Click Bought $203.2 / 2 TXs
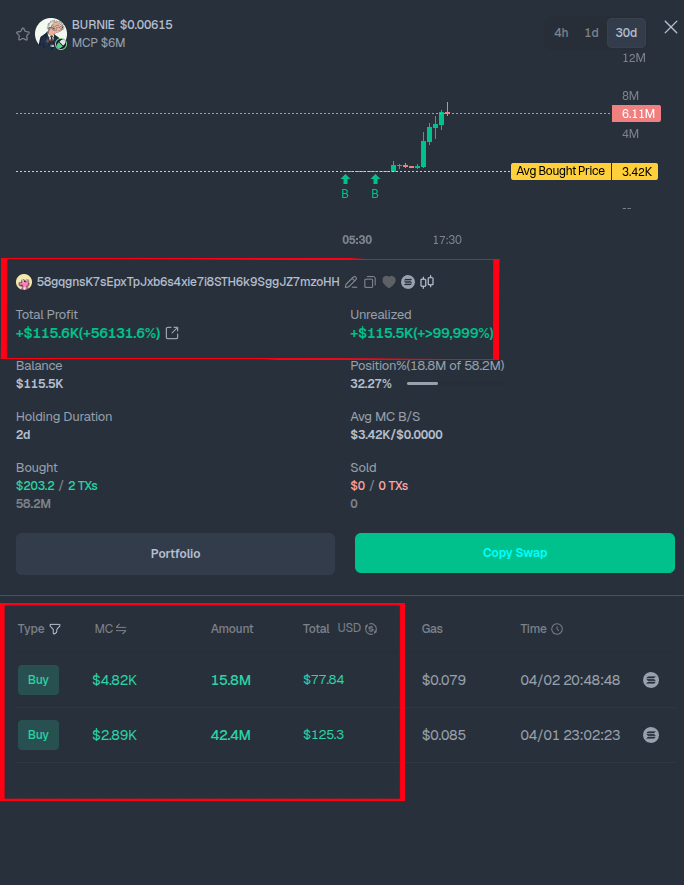This screenshot has width=684, height=885. pos(56,485)
